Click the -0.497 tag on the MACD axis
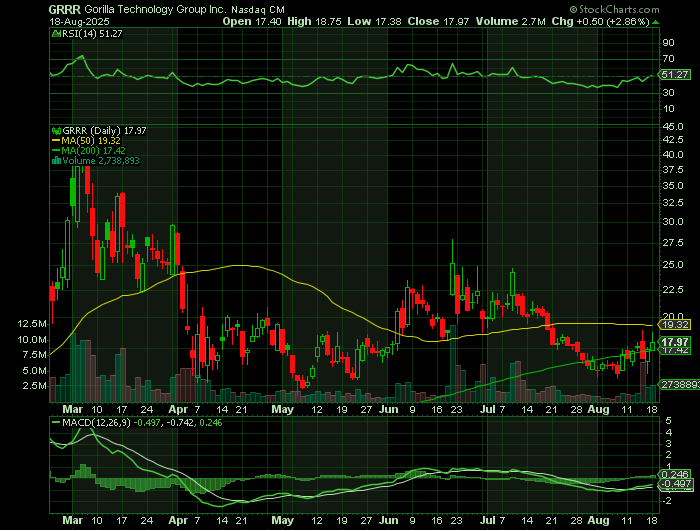The width and height of the screenshot is (700, 530). [x=676, y=484]
